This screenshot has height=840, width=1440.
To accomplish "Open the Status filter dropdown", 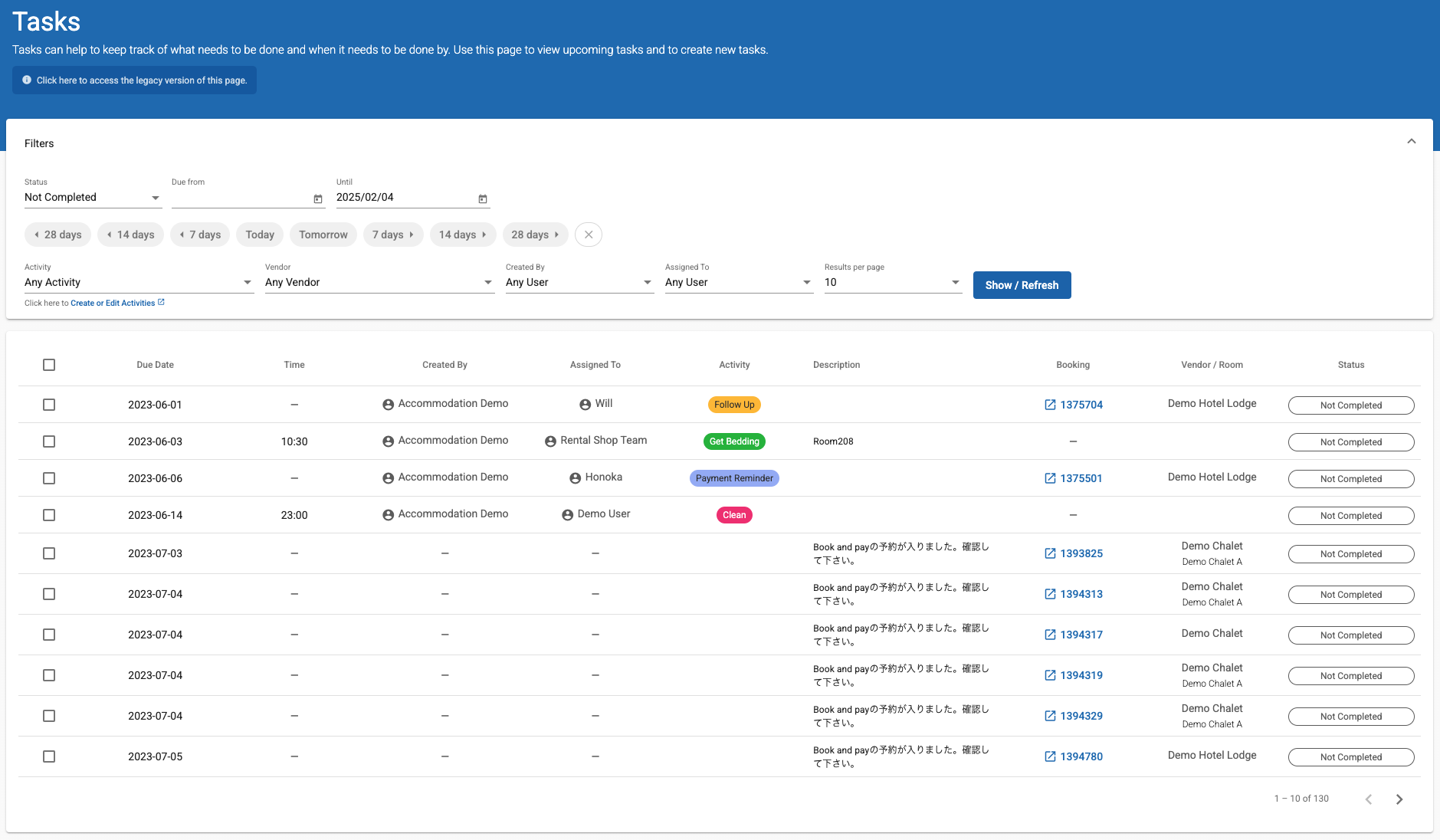I will pos(92,198).
